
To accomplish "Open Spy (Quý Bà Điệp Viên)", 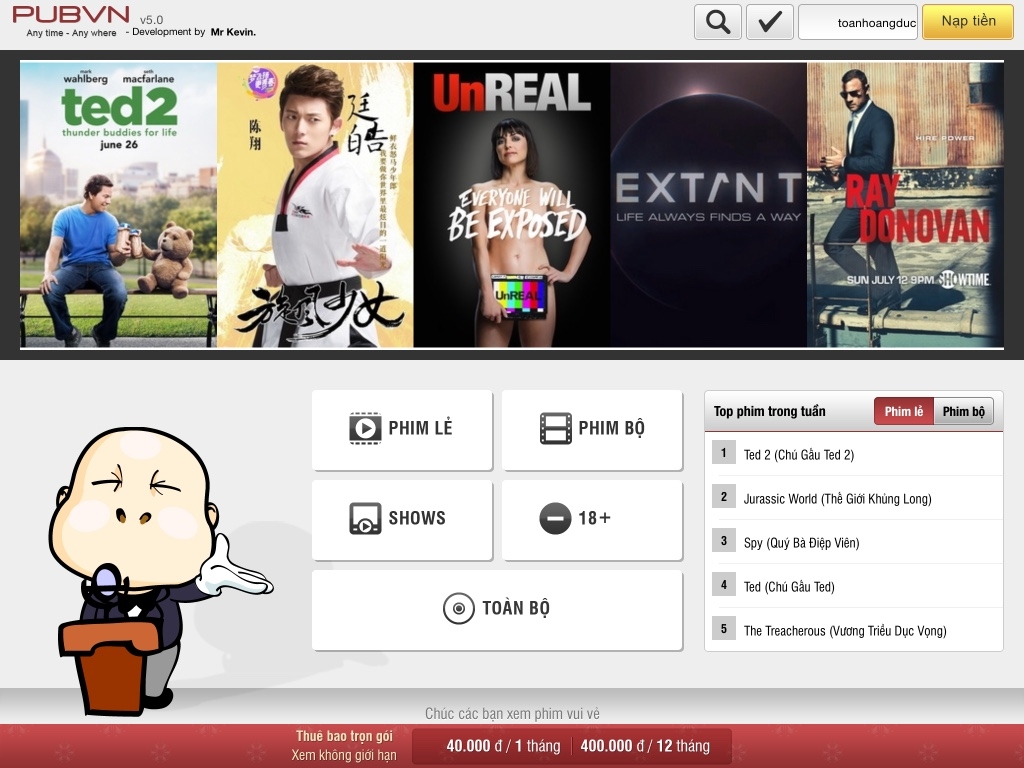I will point(801,543).
